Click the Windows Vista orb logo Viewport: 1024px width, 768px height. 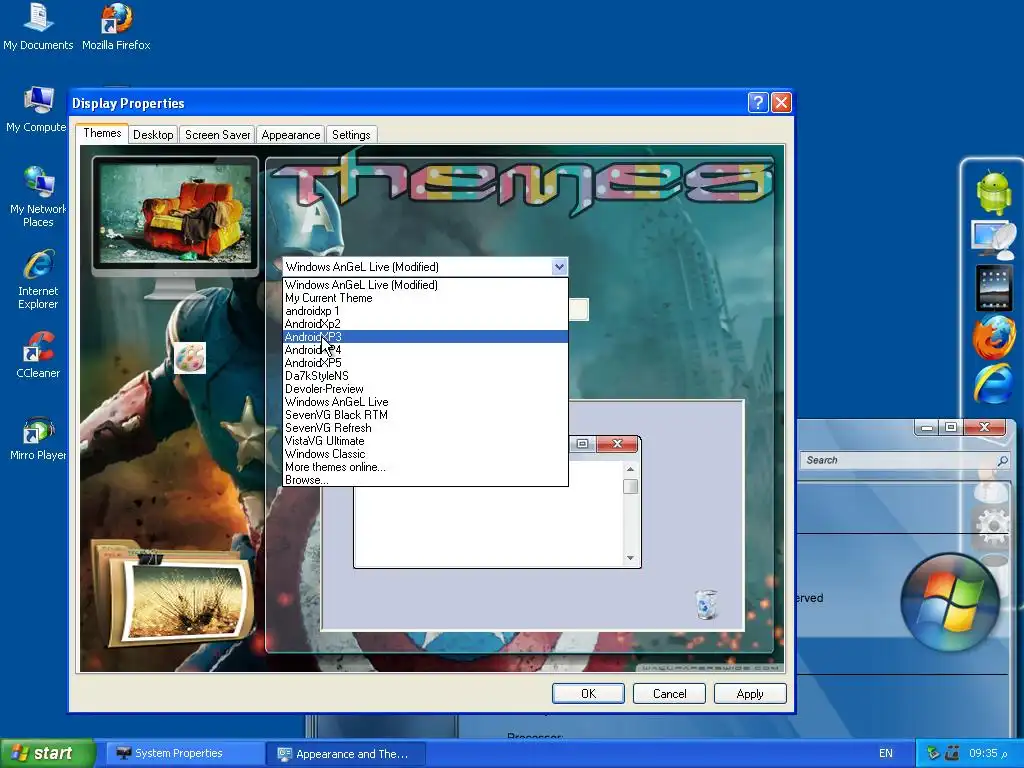coord(950,602)
